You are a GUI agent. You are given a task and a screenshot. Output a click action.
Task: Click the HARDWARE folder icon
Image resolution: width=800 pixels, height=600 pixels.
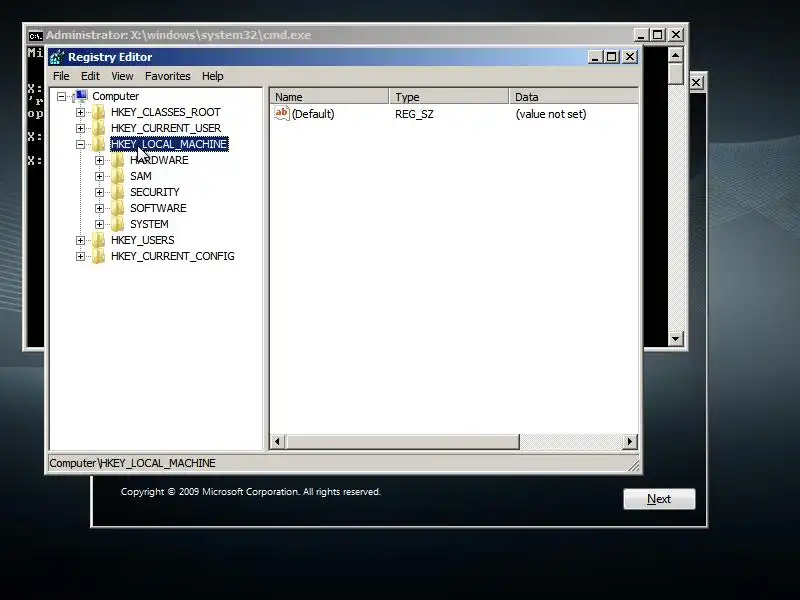117,160
